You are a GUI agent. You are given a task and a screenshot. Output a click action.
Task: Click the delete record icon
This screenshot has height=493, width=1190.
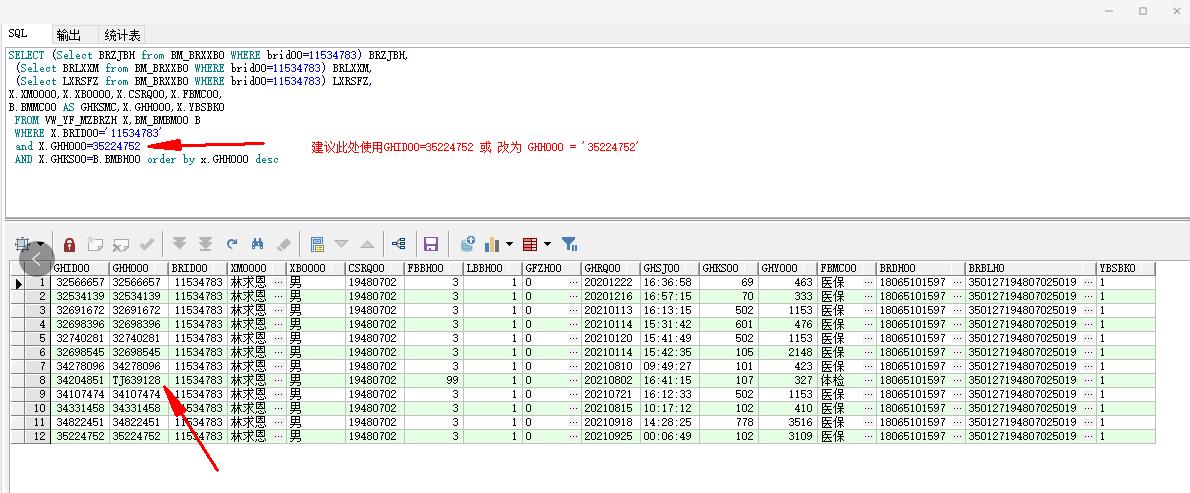point(121,244)
